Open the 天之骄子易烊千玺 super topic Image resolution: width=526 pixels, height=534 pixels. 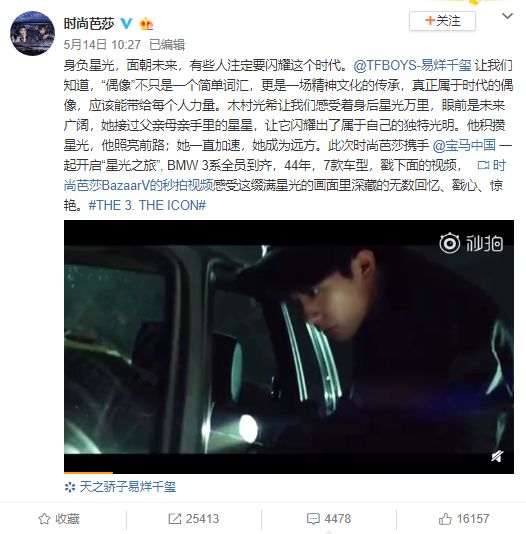(128, 487)
